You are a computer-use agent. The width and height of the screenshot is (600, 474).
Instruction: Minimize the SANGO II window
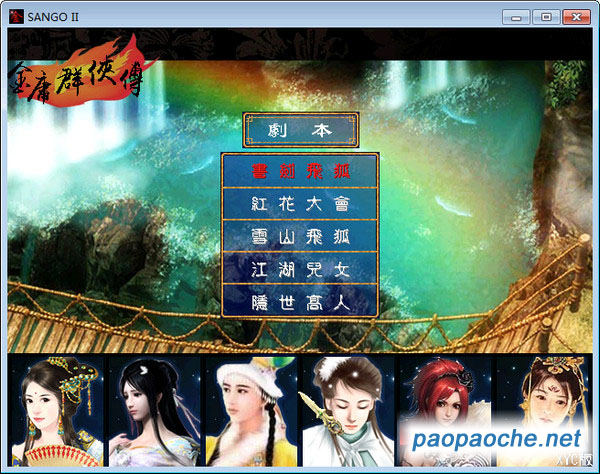(516, 17)
